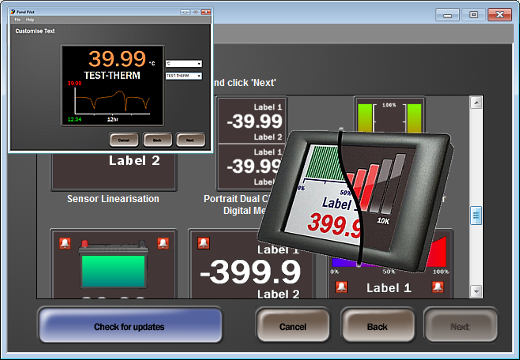Click the right alarm bell beside bottom Label 1
Image resolution: width=520 pixels, height=360 pixels.
(x=438, y=287)
